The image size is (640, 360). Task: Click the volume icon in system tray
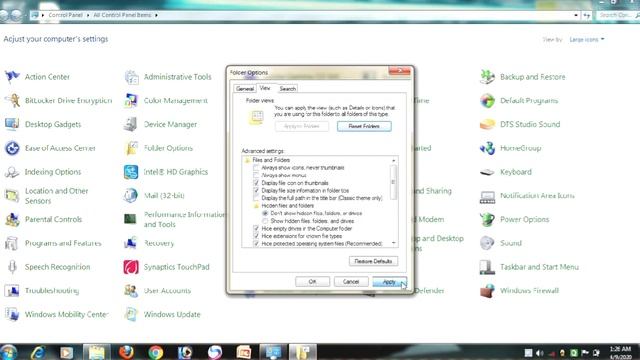tap(540, 353)
